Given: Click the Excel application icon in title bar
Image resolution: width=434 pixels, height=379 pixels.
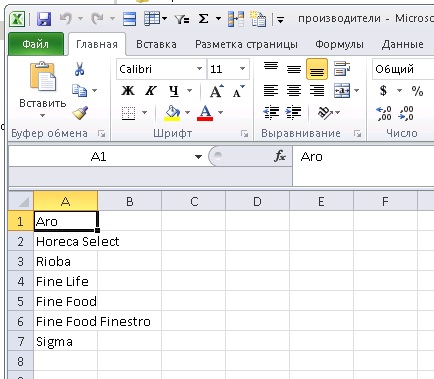Looking at the screenshot, I should click(17, 19).
